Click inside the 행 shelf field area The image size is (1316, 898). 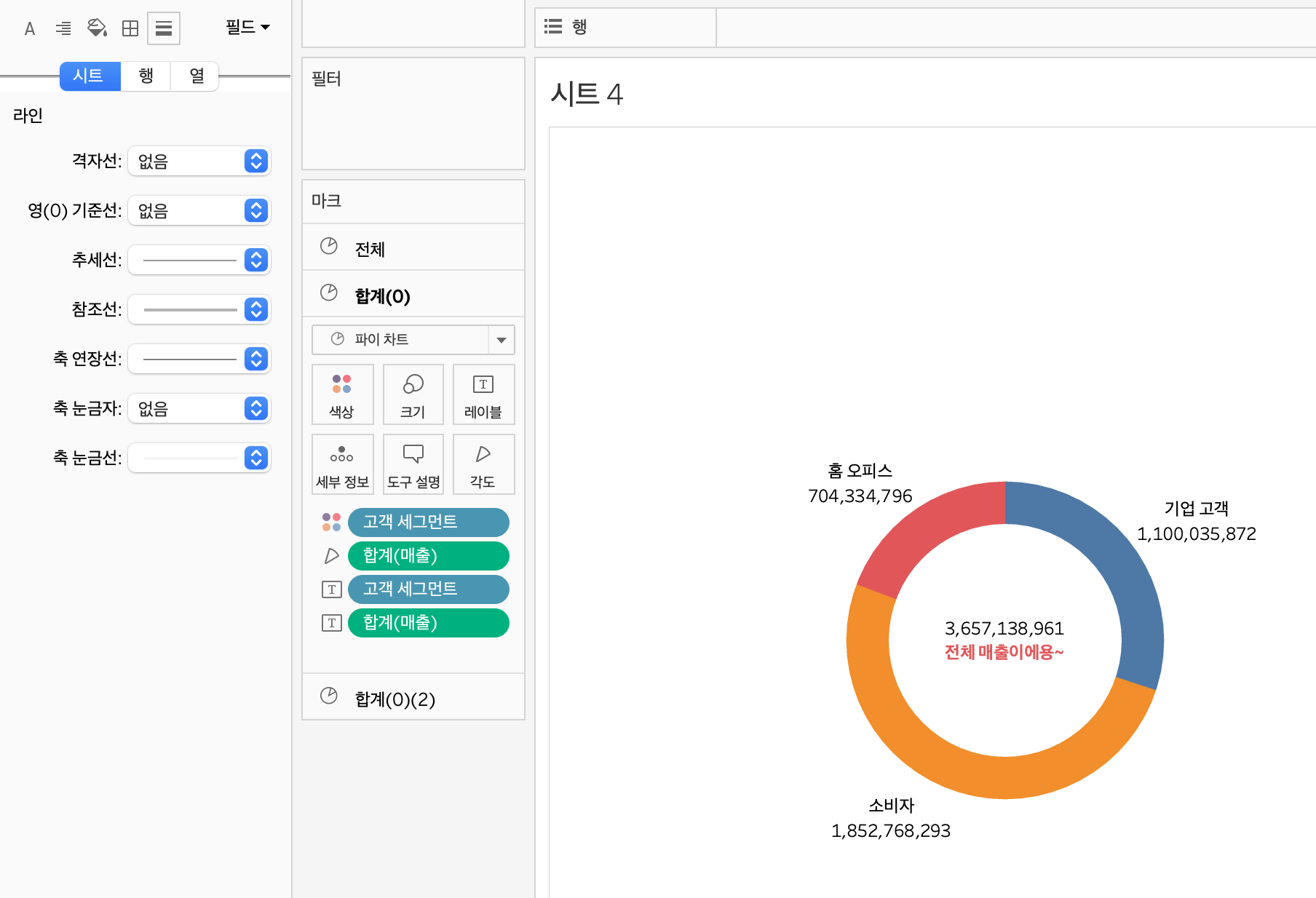tap(1015, 28)
